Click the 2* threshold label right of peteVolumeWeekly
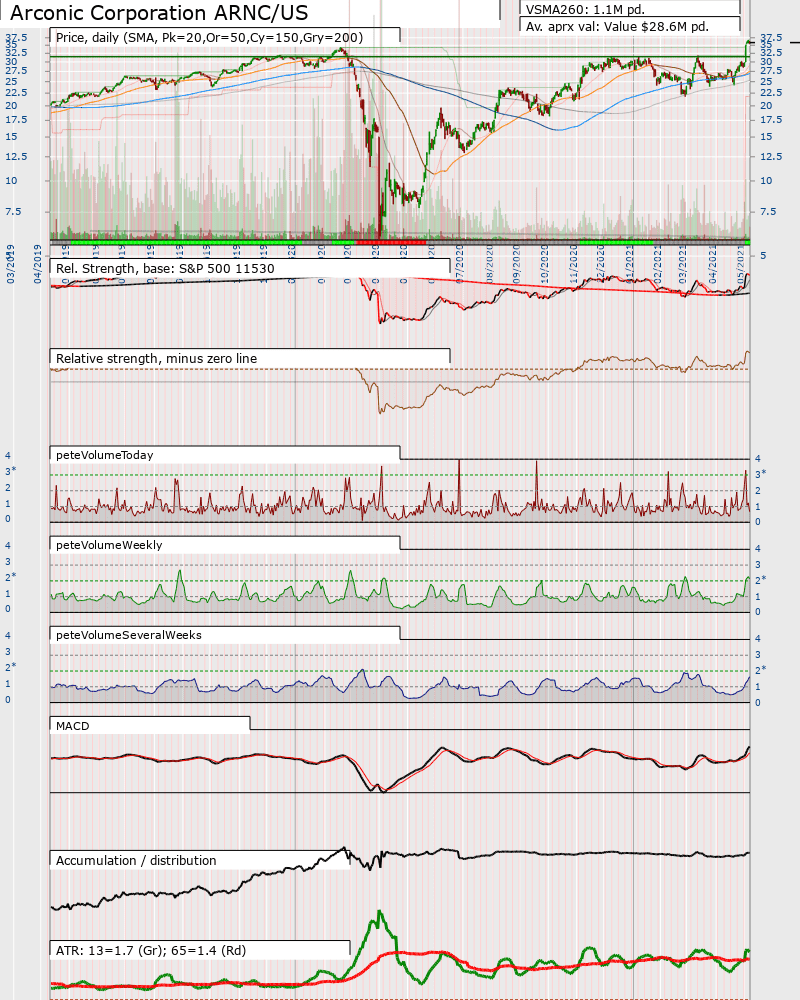 point(761,580)
